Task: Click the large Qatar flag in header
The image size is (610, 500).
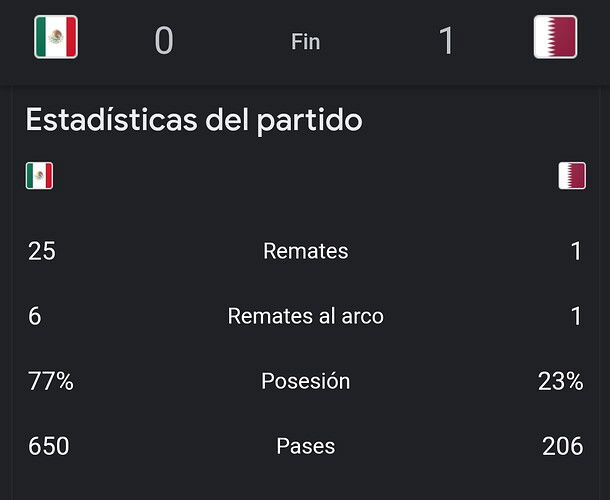Action: tap(555, 37)
